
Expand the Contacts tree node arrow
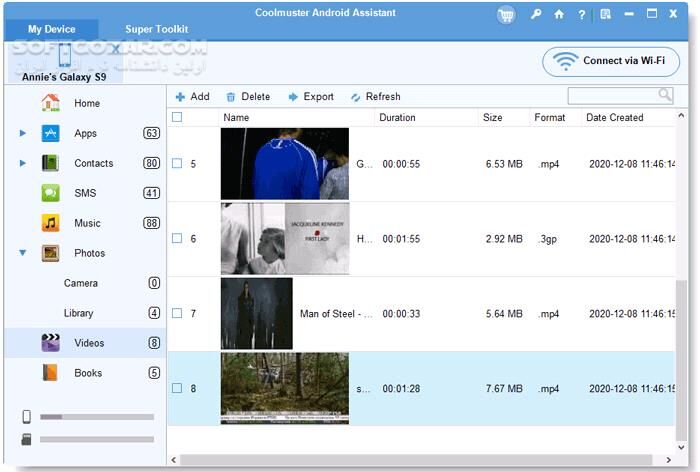[23, 163]
